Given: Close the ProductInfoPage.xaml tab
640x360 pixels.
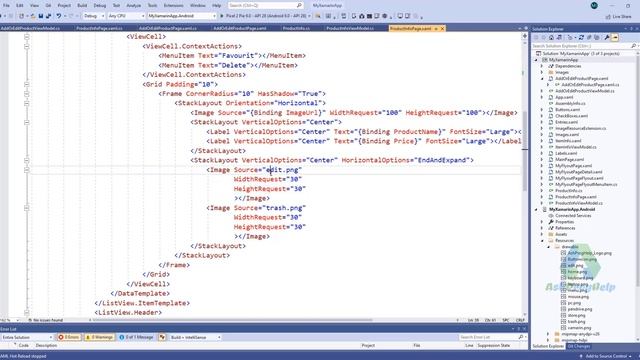Looking at the screenshot, I should [442, 29].
